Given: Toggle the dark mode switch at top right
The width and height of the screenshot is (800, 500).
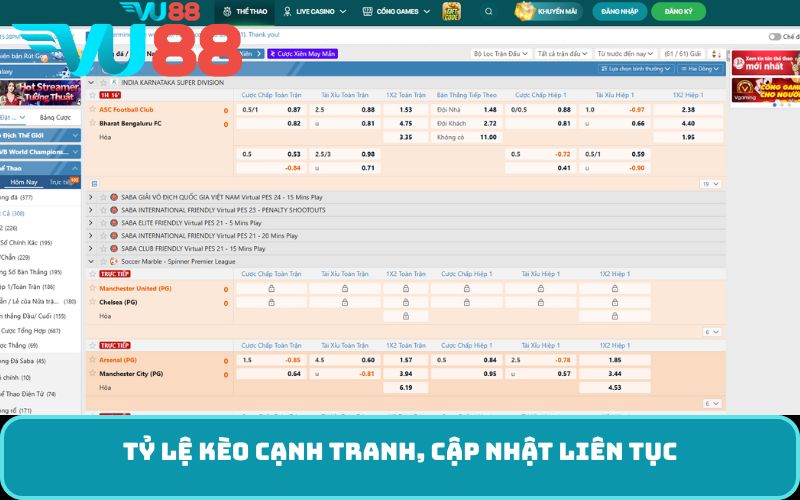Looking at the screenshot, I should click(x=775, y=36).
